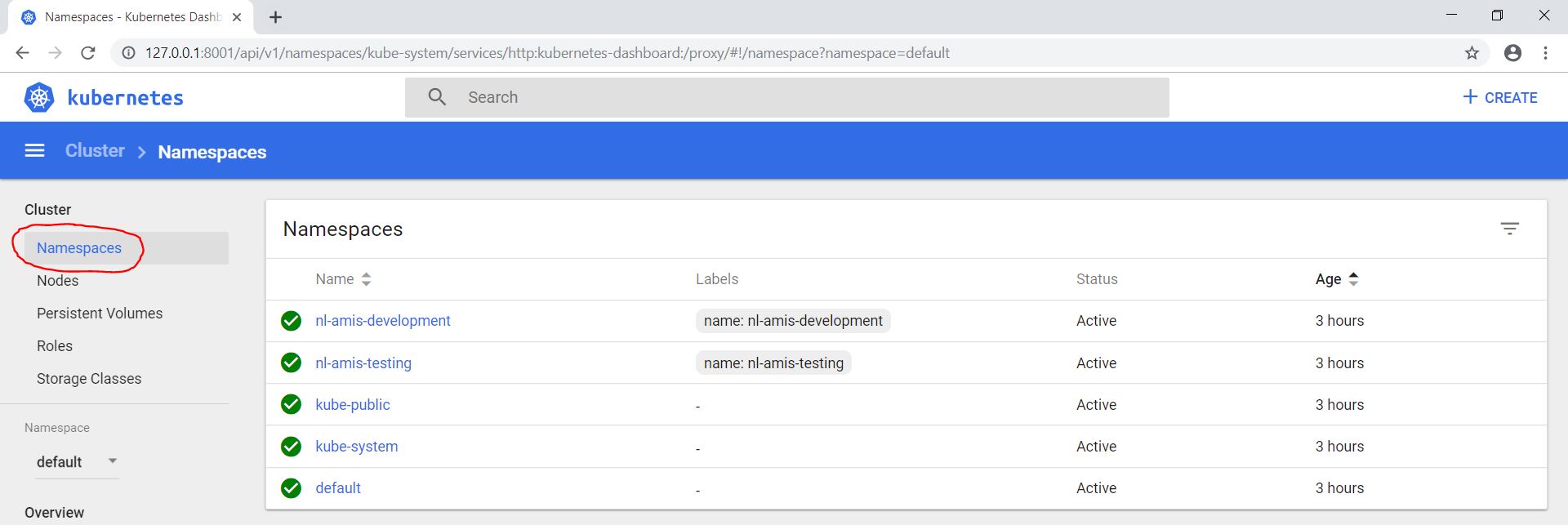1568x525 pixels.
Task: Open the kube-system namespace link
Action: pos(356,447)
